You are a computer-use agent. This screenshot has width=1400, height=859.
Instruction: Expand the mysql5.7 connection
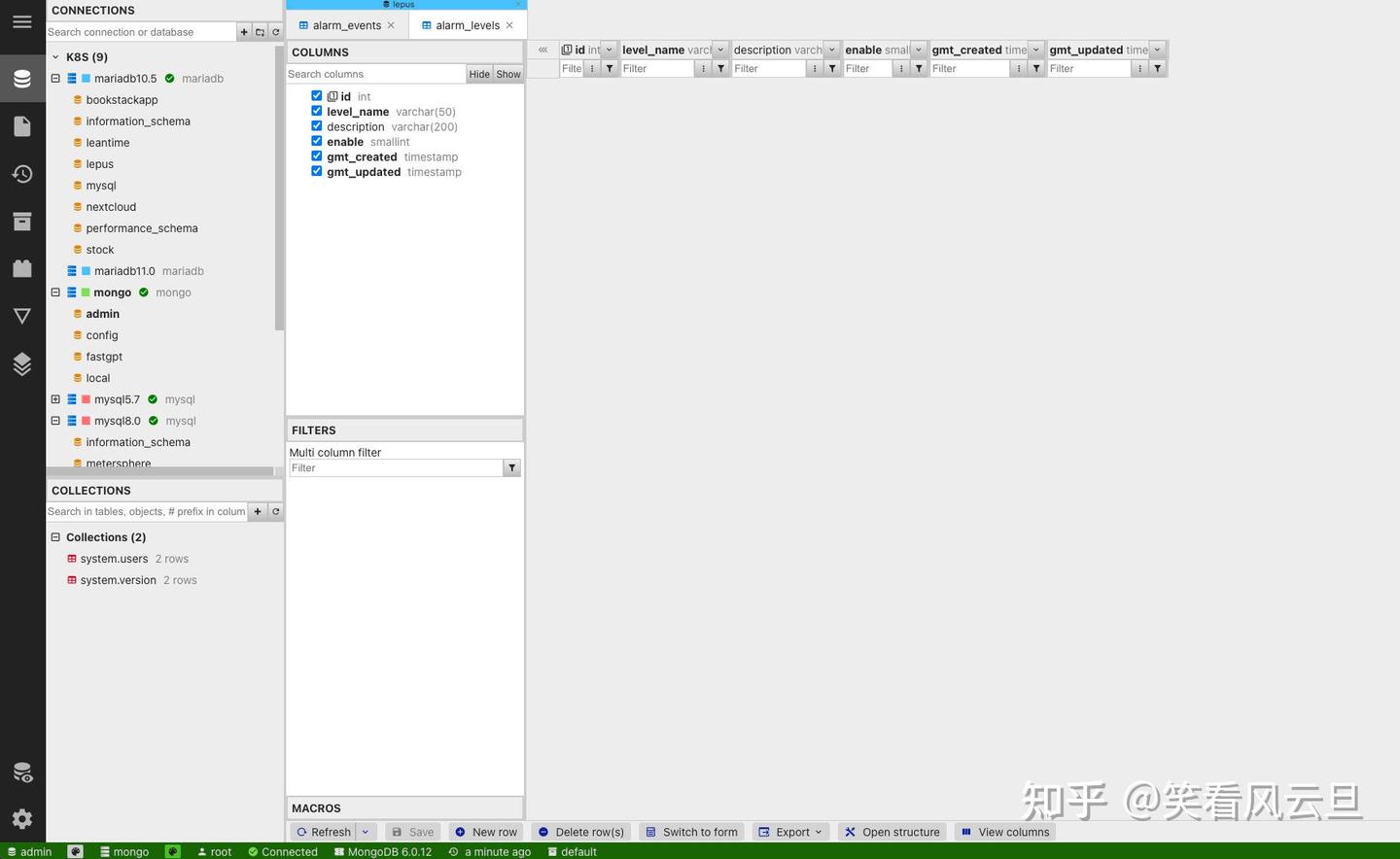click(x=55, y=399)
